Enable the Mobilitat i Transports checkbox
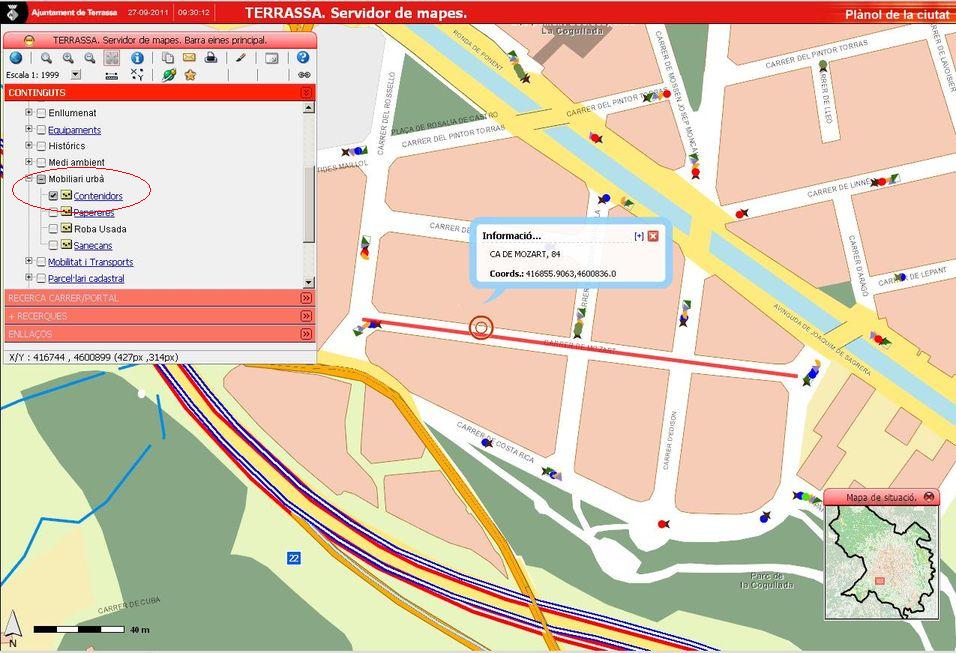 tap(41, 262)
